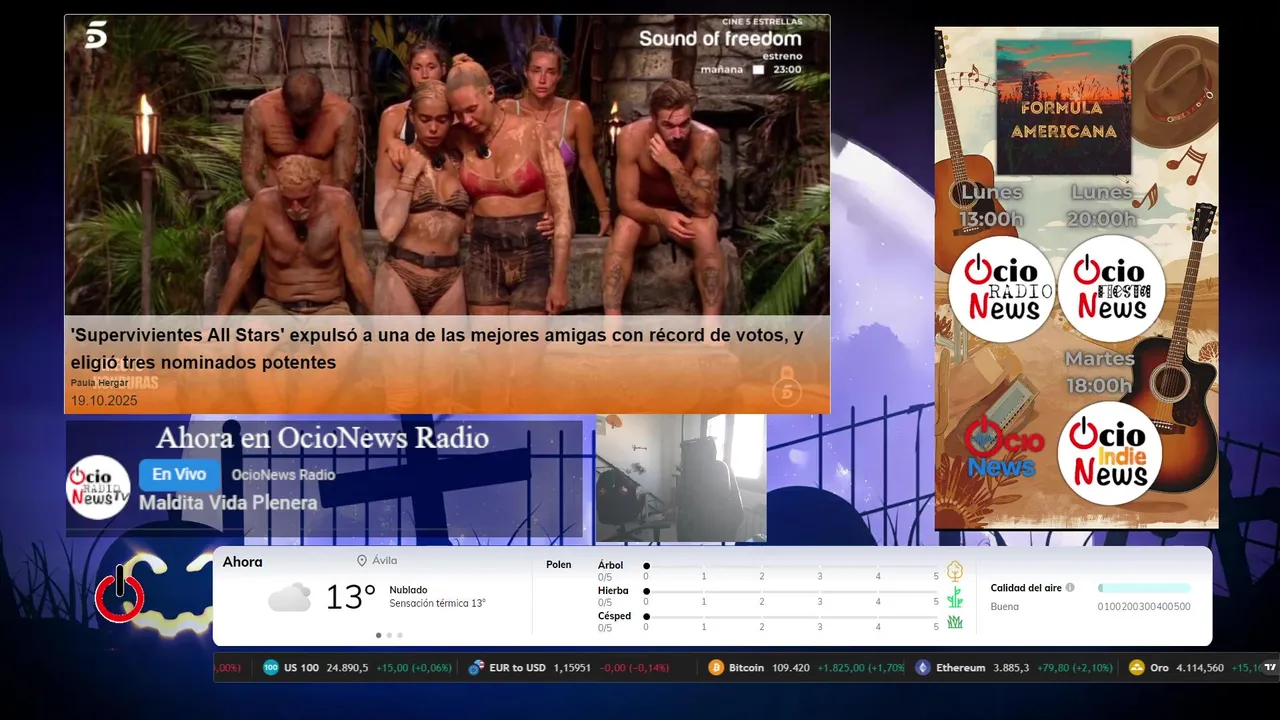The image size is (1280, 720).
Task: Click the Ocio Radio News round logo in schedule panel
Action: pos(1002,290)
